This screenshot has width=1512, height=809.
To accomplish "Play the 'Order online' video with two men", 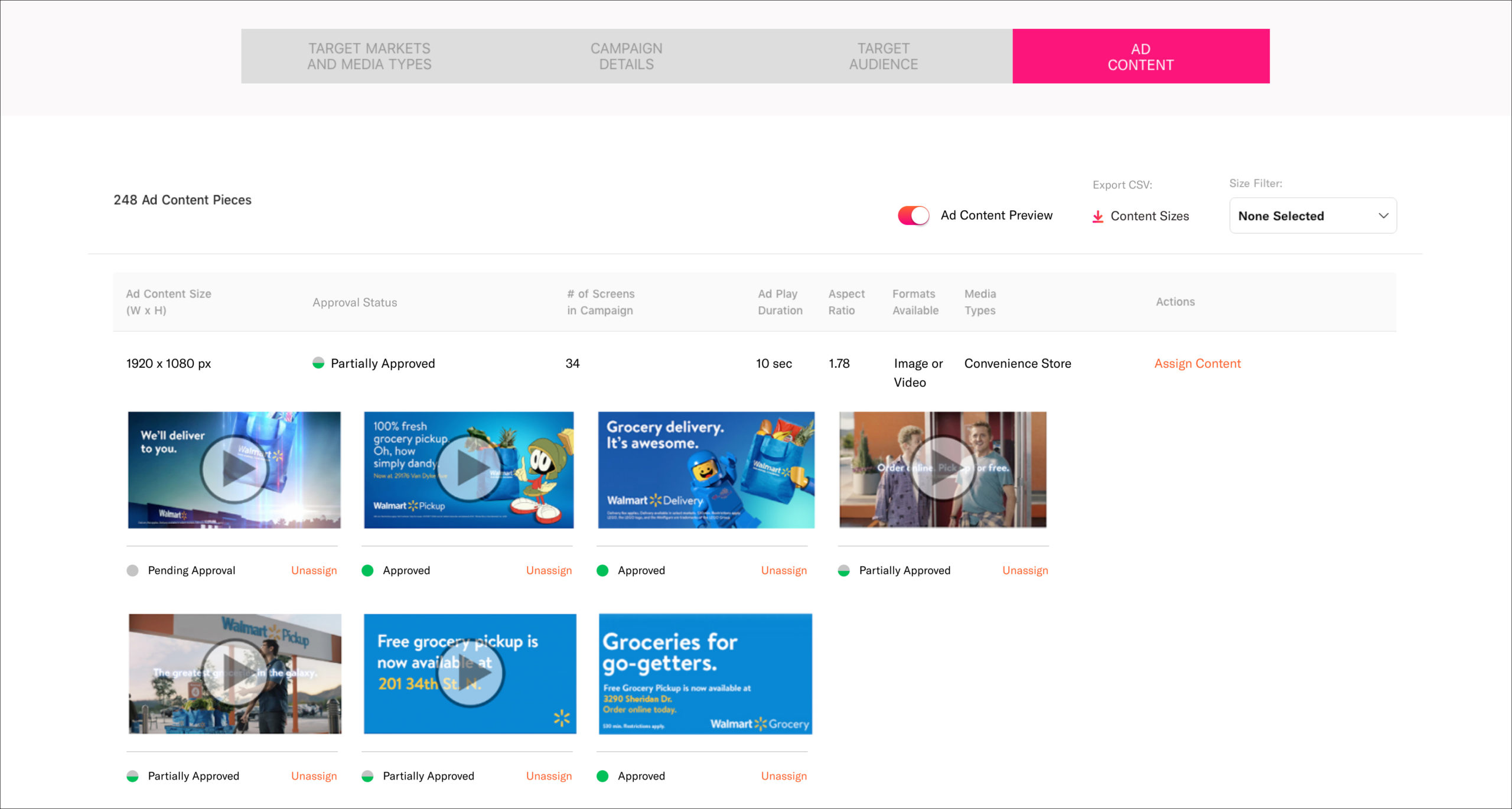I will (943, 469).
